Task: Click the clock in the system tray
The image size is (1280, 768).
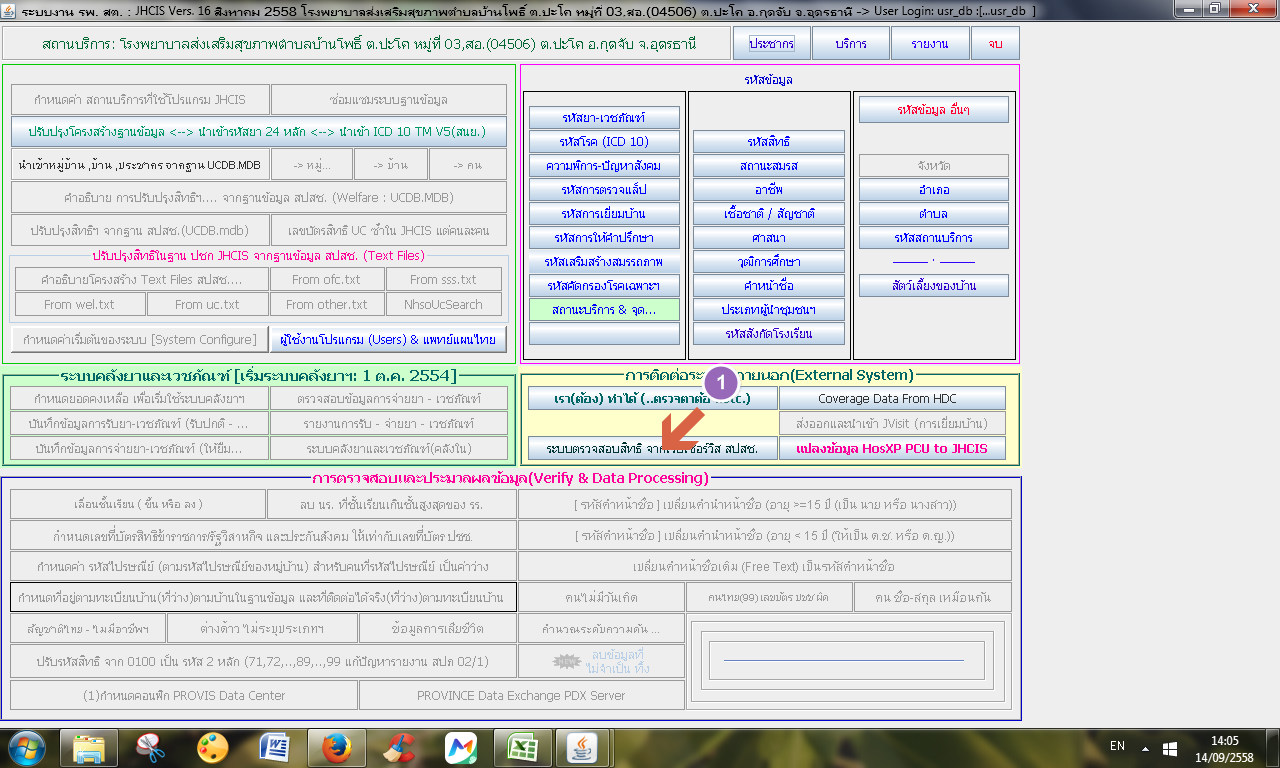Action: coord(1223,746)
